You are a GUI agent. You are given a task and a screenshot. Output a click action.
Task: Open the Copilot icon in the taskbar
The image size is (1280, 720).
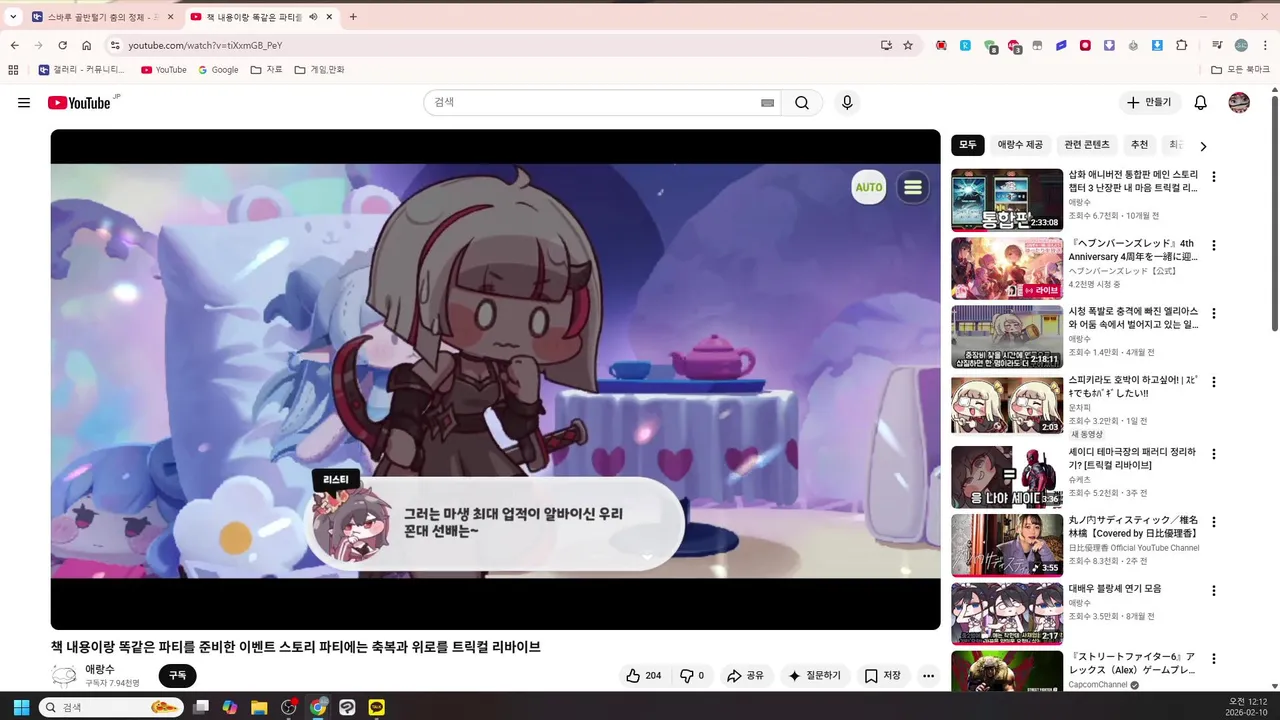(230, 707)
